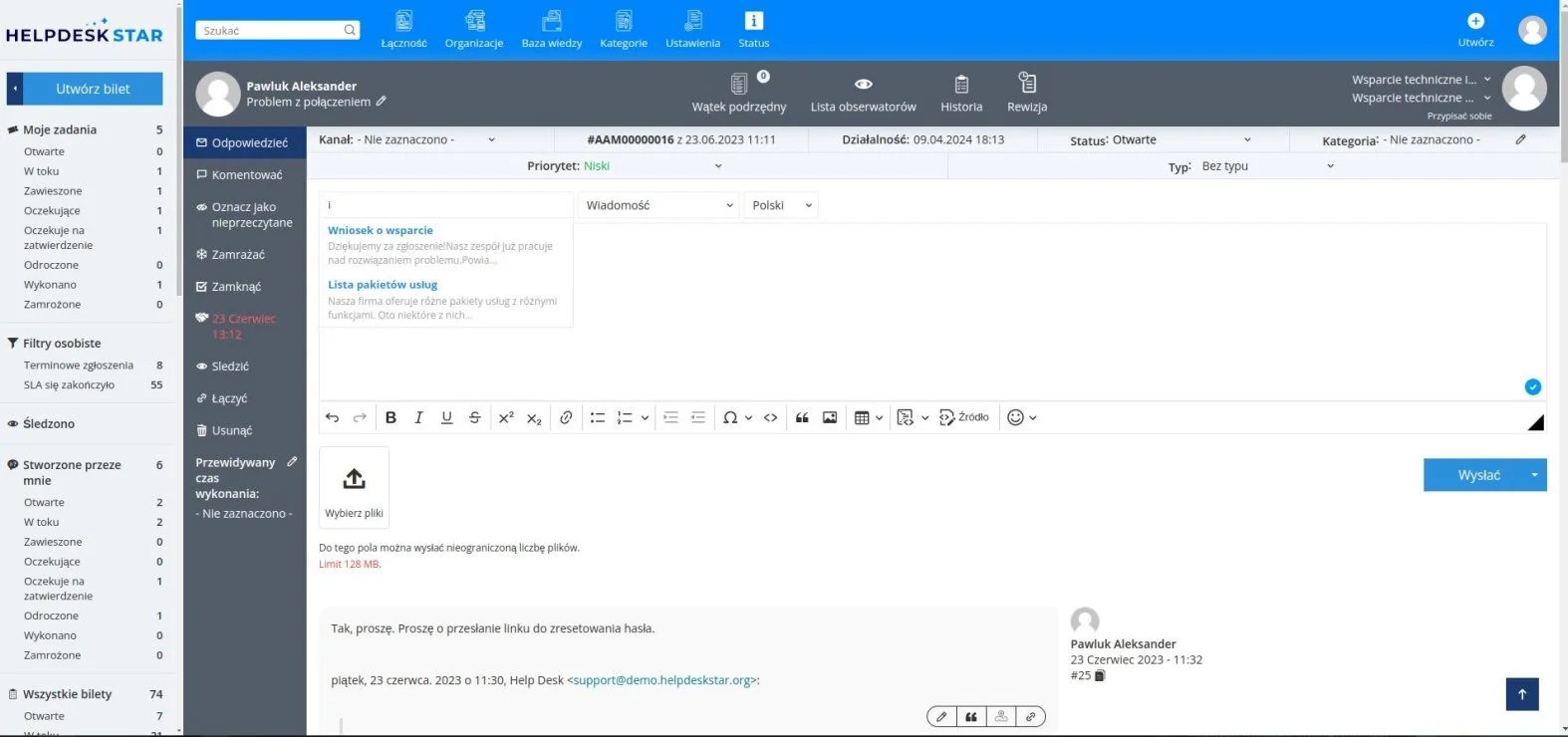Choose Łączyć action
1568x737 pixels.
(245, 397)
